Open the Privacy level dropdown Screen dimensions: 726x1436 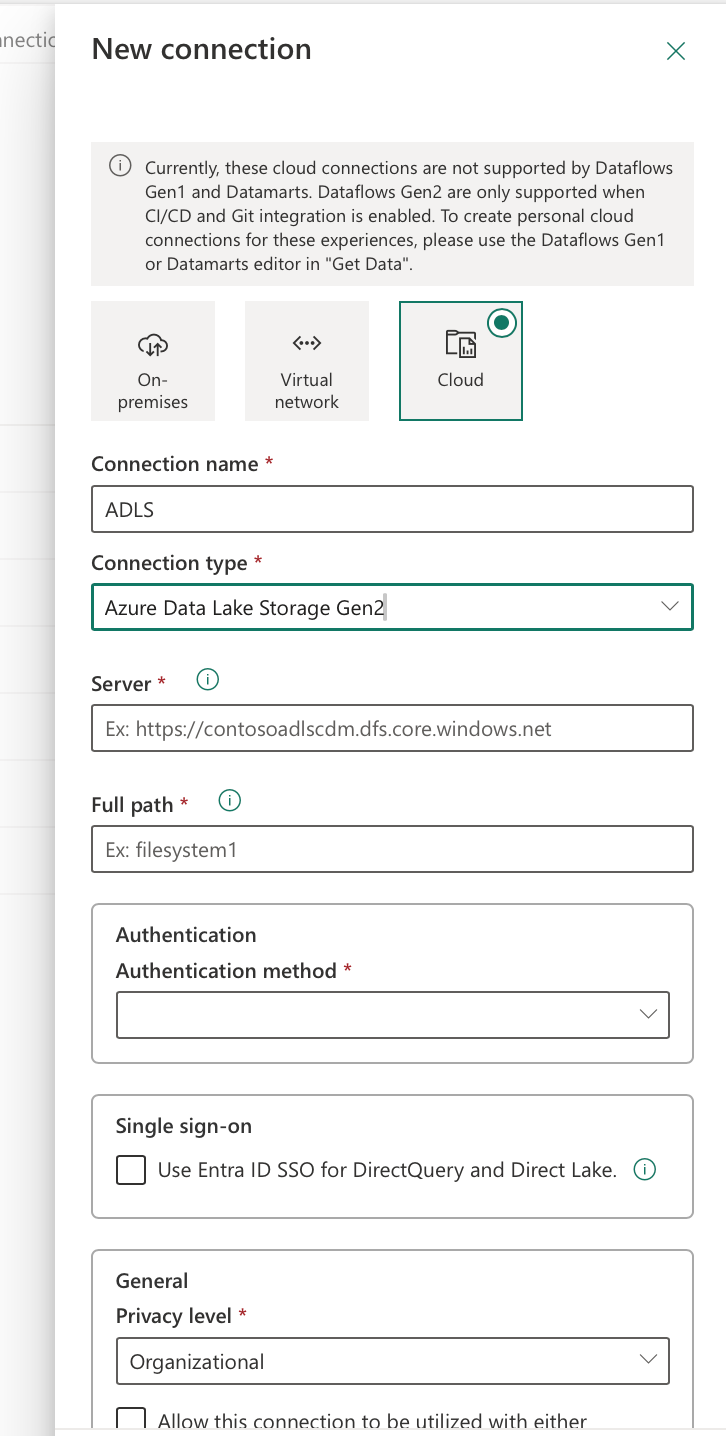648,1360
